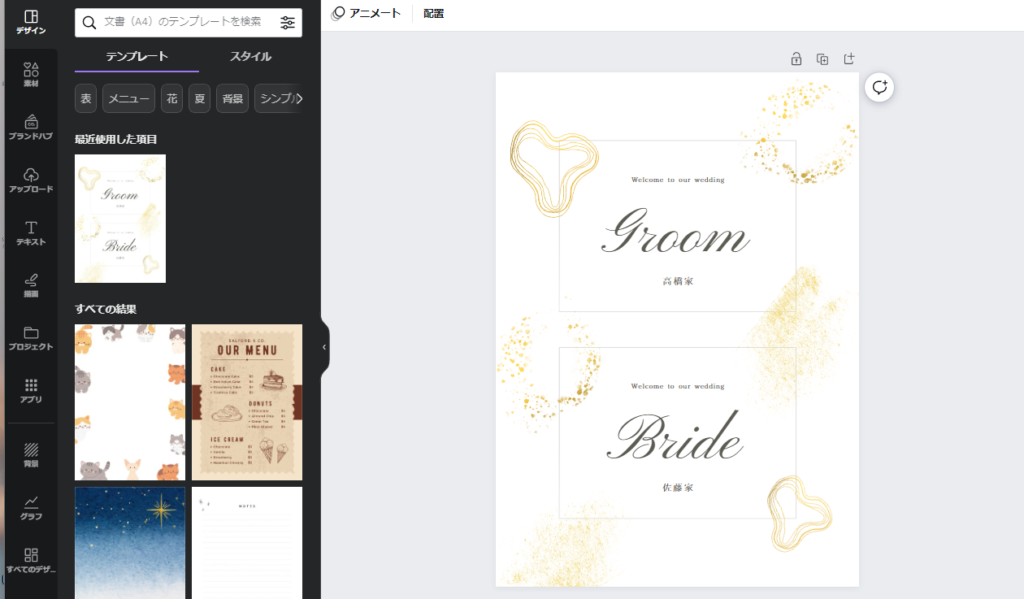The height and width of the screenshot is (599, 1024).
Task: Click the アニメート button
Action: [366, 14]
